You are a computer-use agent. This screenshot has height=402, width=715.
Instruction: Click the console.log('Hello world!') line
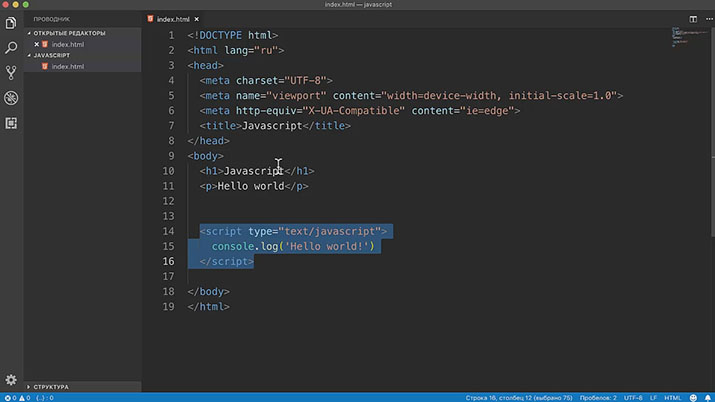click(x=293, y=247)
